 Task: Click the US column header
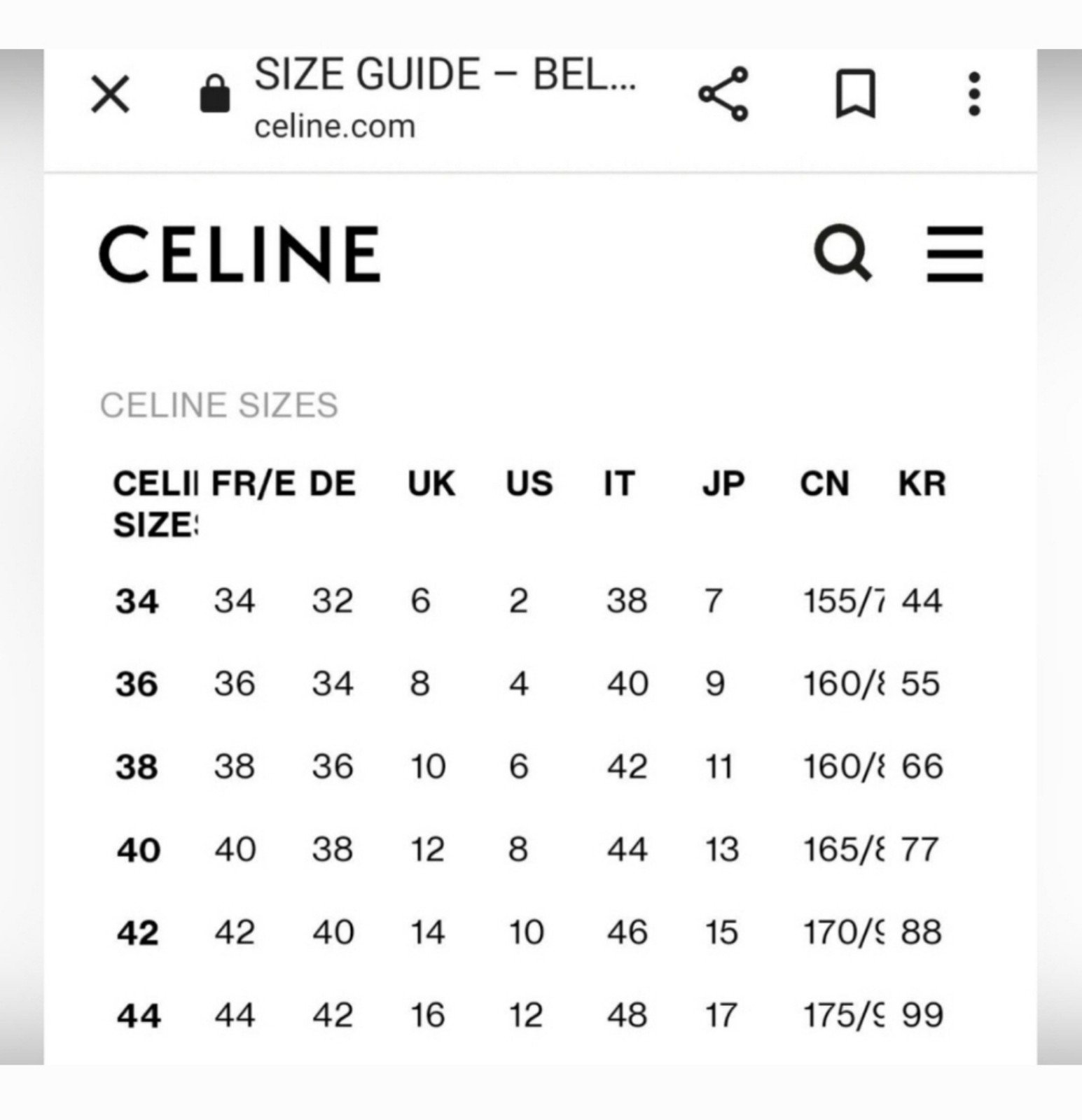click(529, 484)
